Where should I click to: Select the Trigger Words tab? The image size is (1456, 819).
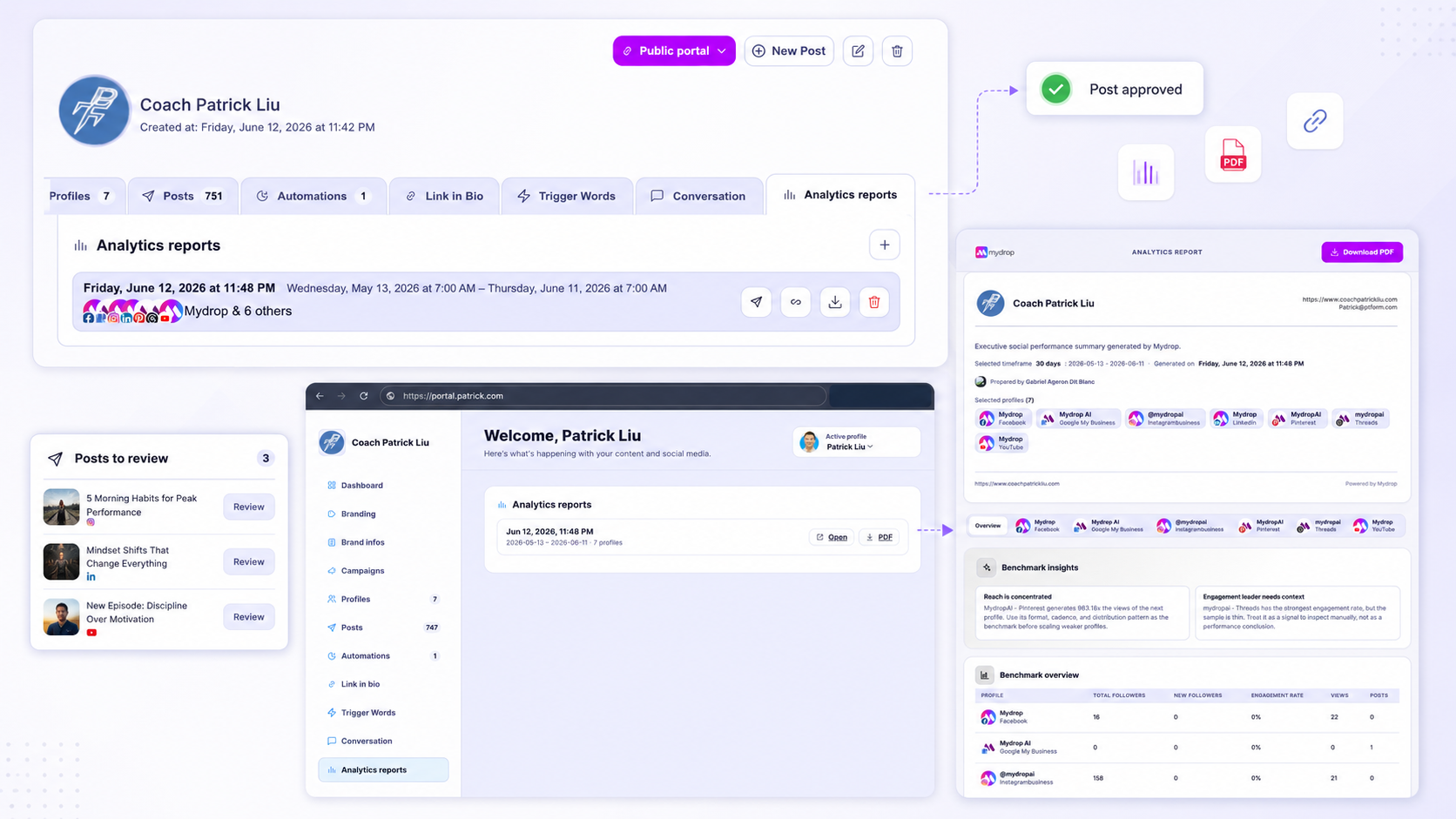tap(567, 196)
